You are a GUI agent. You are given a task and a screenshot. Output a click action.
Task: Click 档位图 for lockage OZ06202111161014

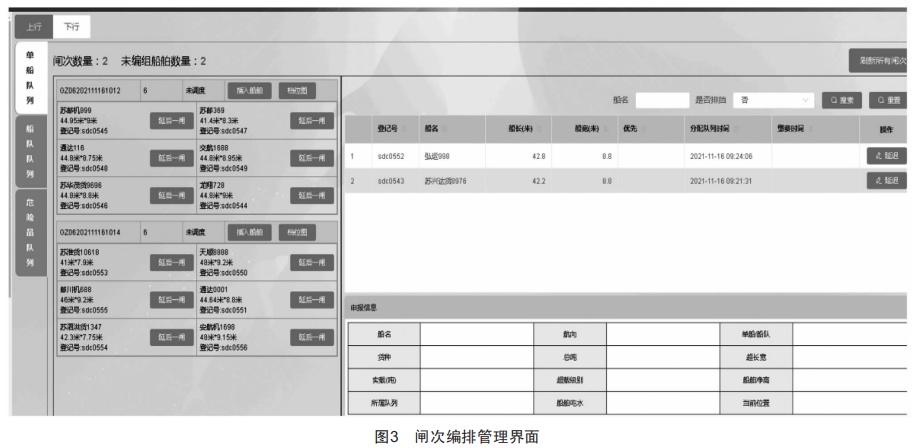tap(294, 231)
